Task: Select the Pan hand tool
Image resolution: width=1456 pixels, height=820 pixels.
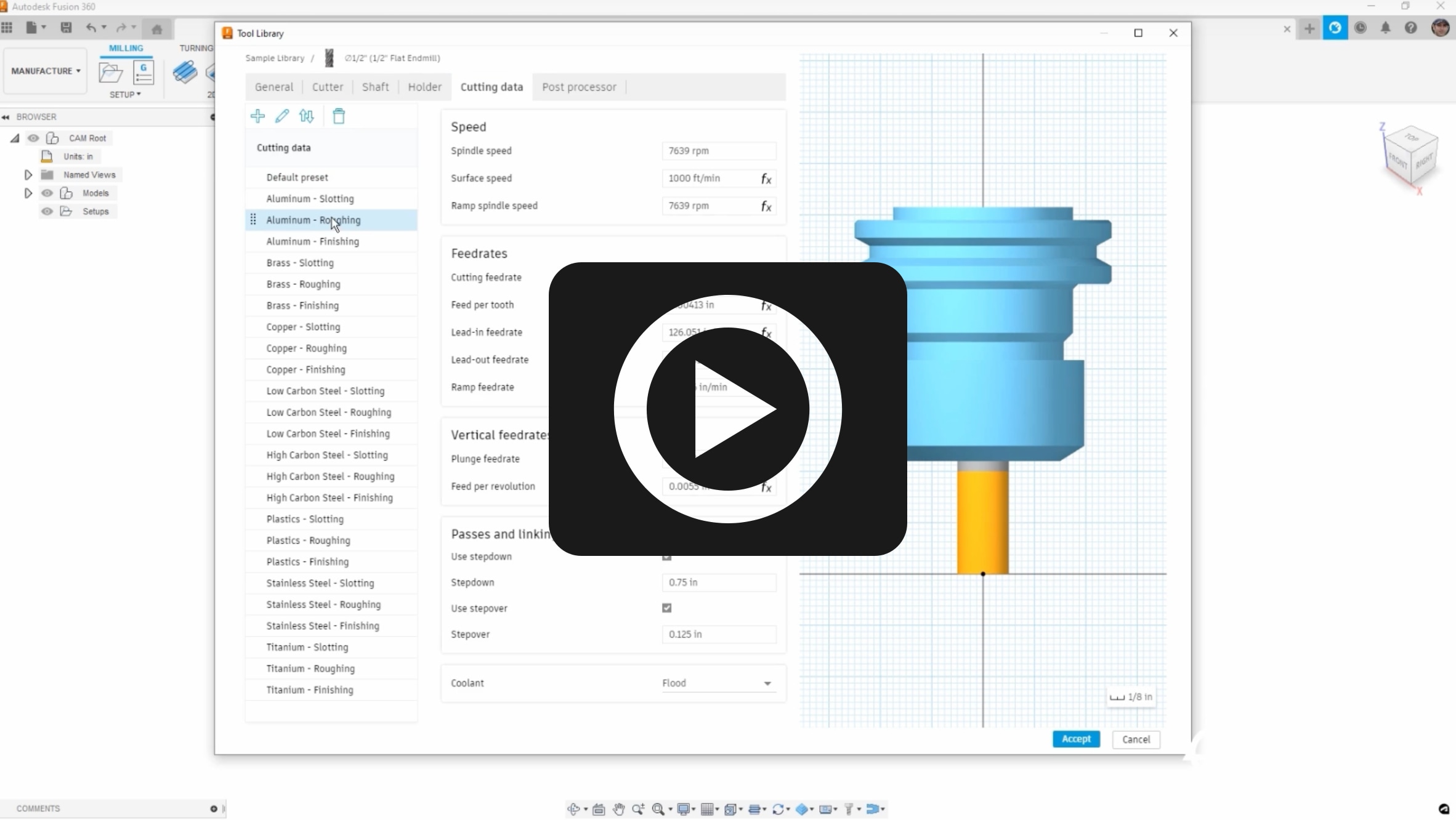Action: tap(618, 809)
